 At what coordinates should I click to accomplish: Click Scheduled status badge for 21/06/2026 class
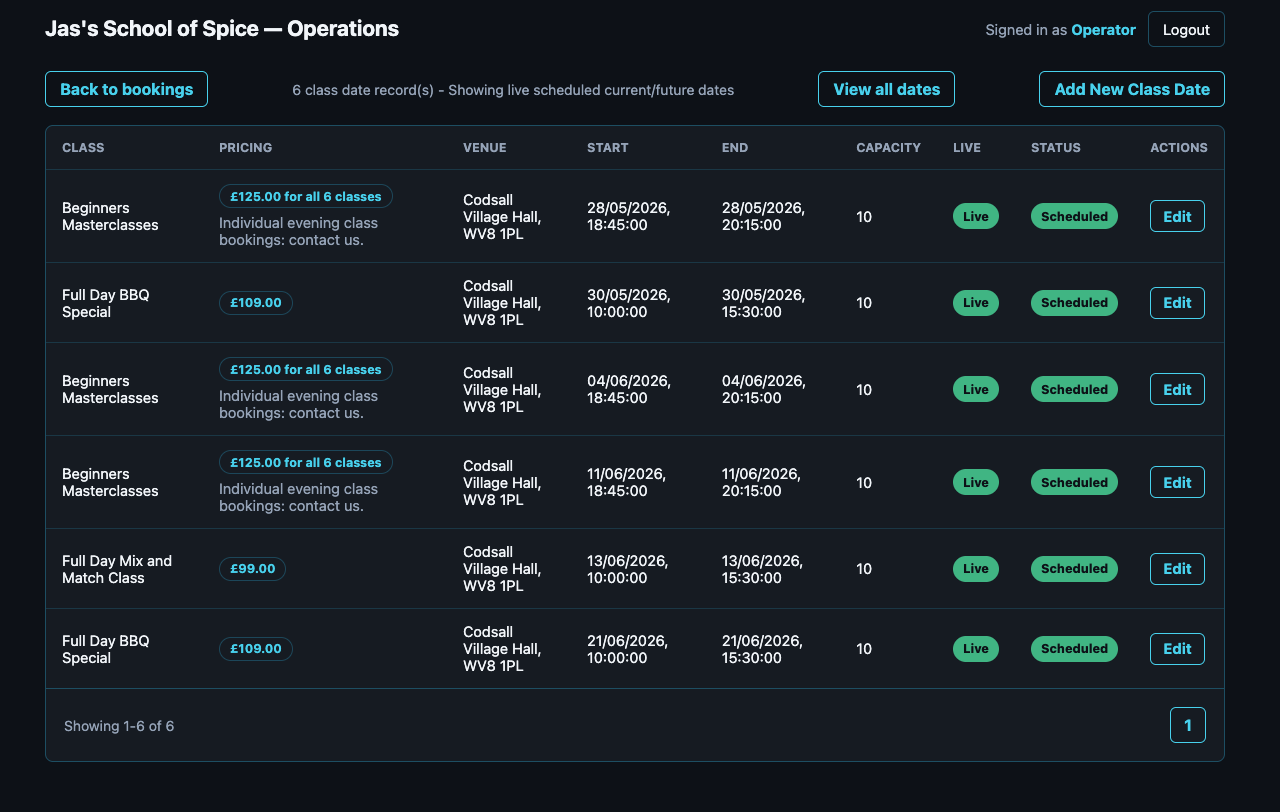[x=1074, y=649]
